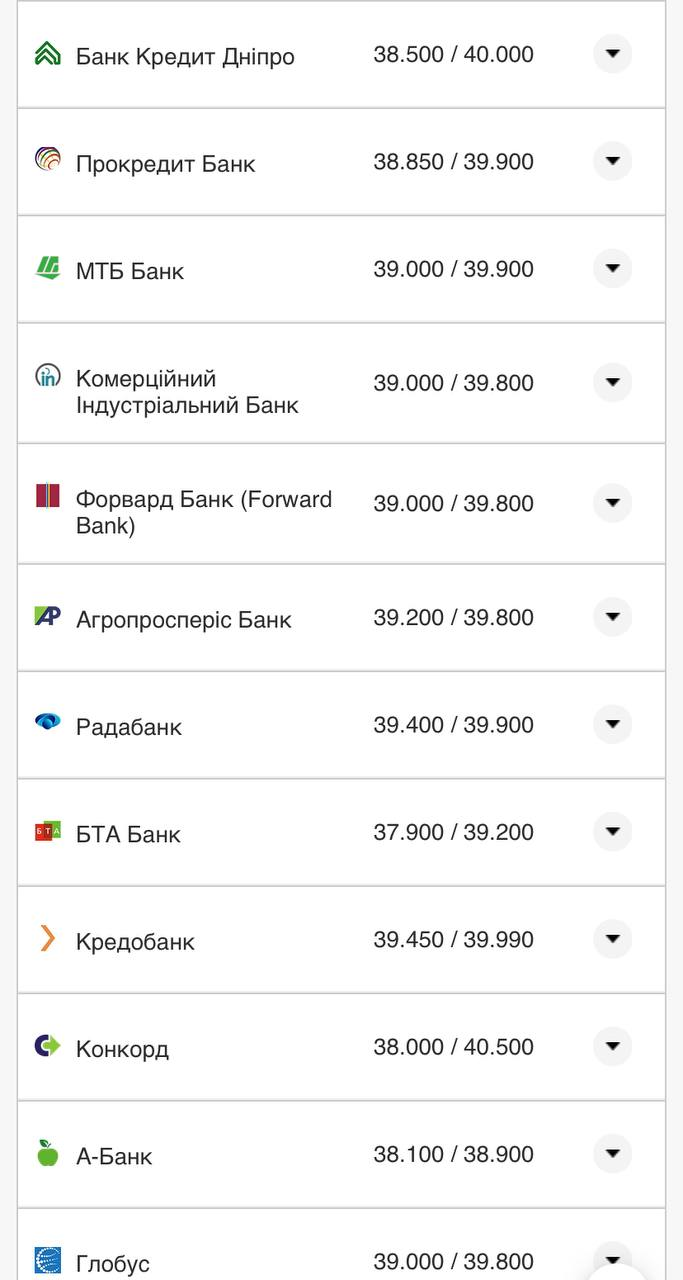Viewport: 683px width, 1280px height.
Task: Click the Банк Кредит Дніпро logo icon
Action: 47,54
